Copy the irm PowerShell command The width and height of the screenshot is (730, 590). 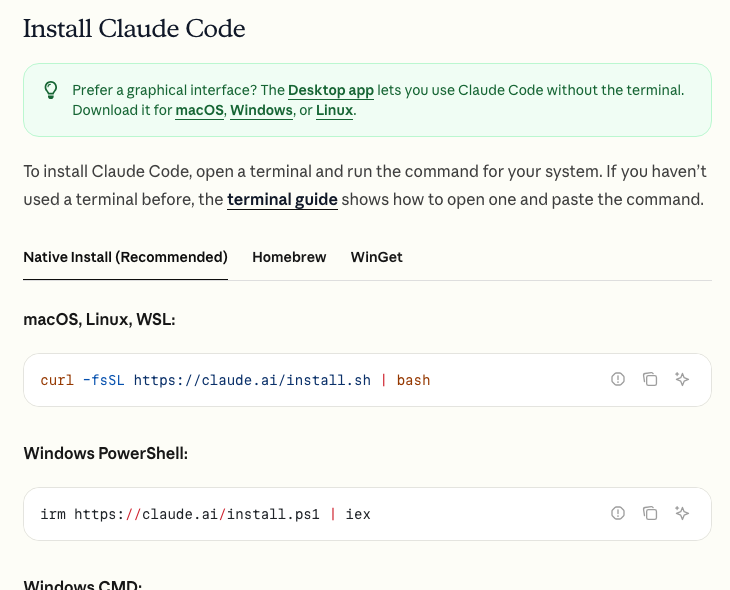point(650,513)
